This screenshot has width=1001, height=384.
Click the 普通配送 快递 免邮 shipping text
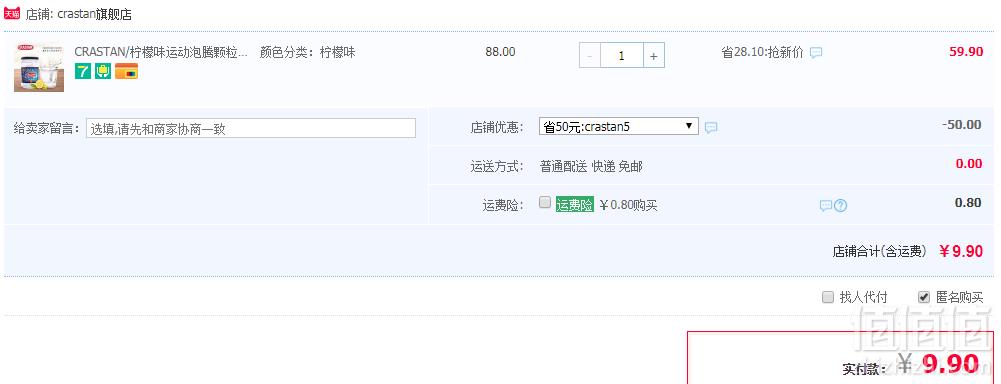(x=591, y=166)
